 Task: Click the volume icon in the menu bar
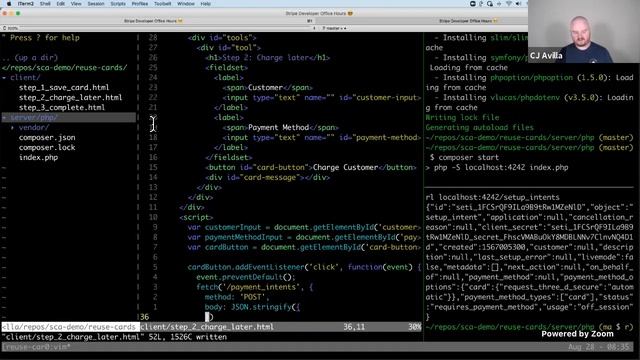(518, 4)
